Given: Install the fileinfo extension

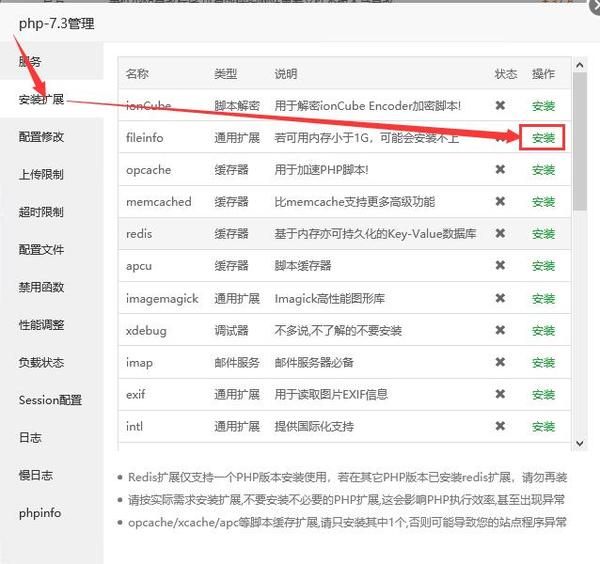Looking at the screenshot, I should click(x=543, y=138).
